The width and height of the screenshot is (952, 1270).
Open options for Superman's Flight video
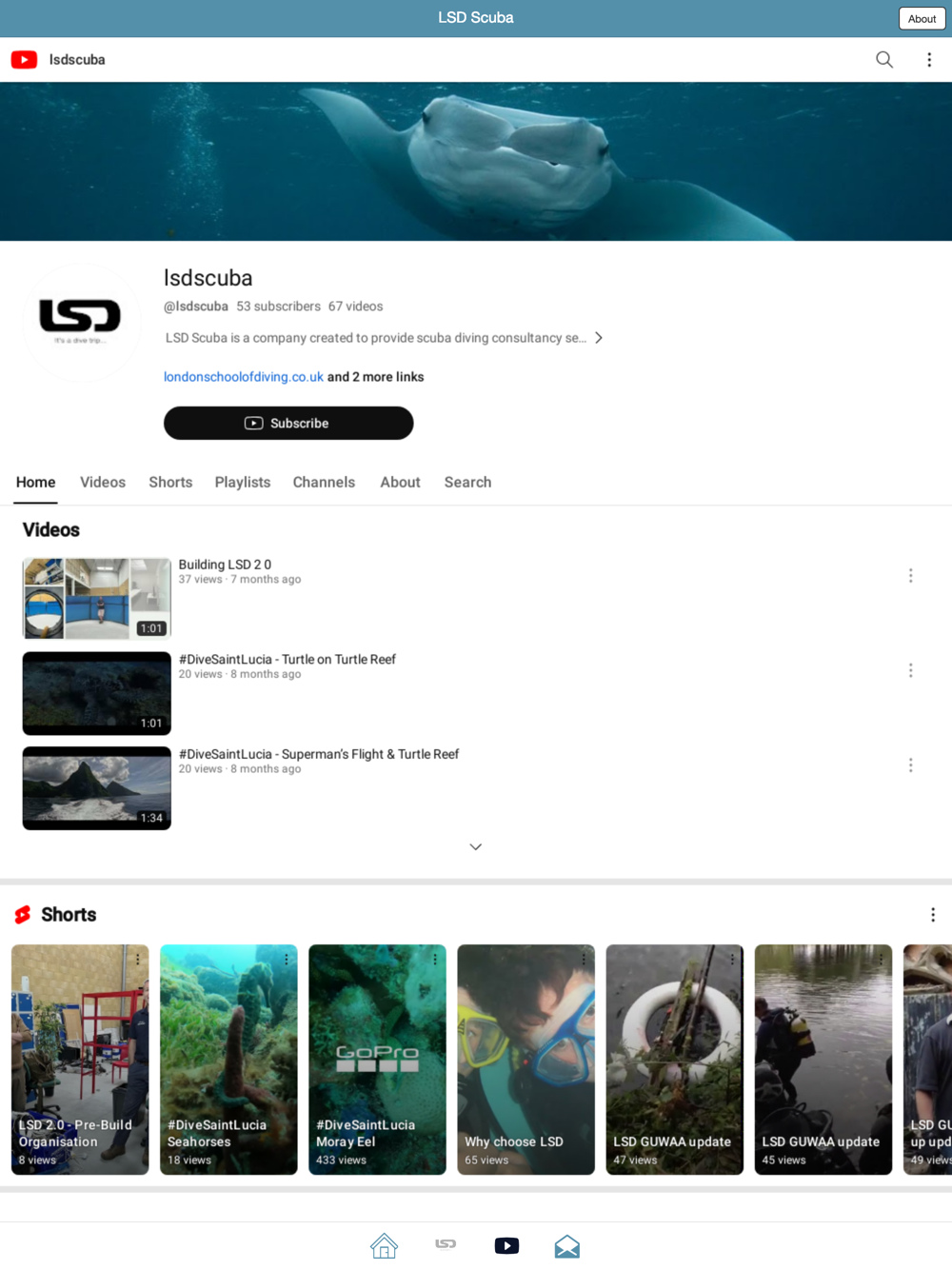click(911, 765)
